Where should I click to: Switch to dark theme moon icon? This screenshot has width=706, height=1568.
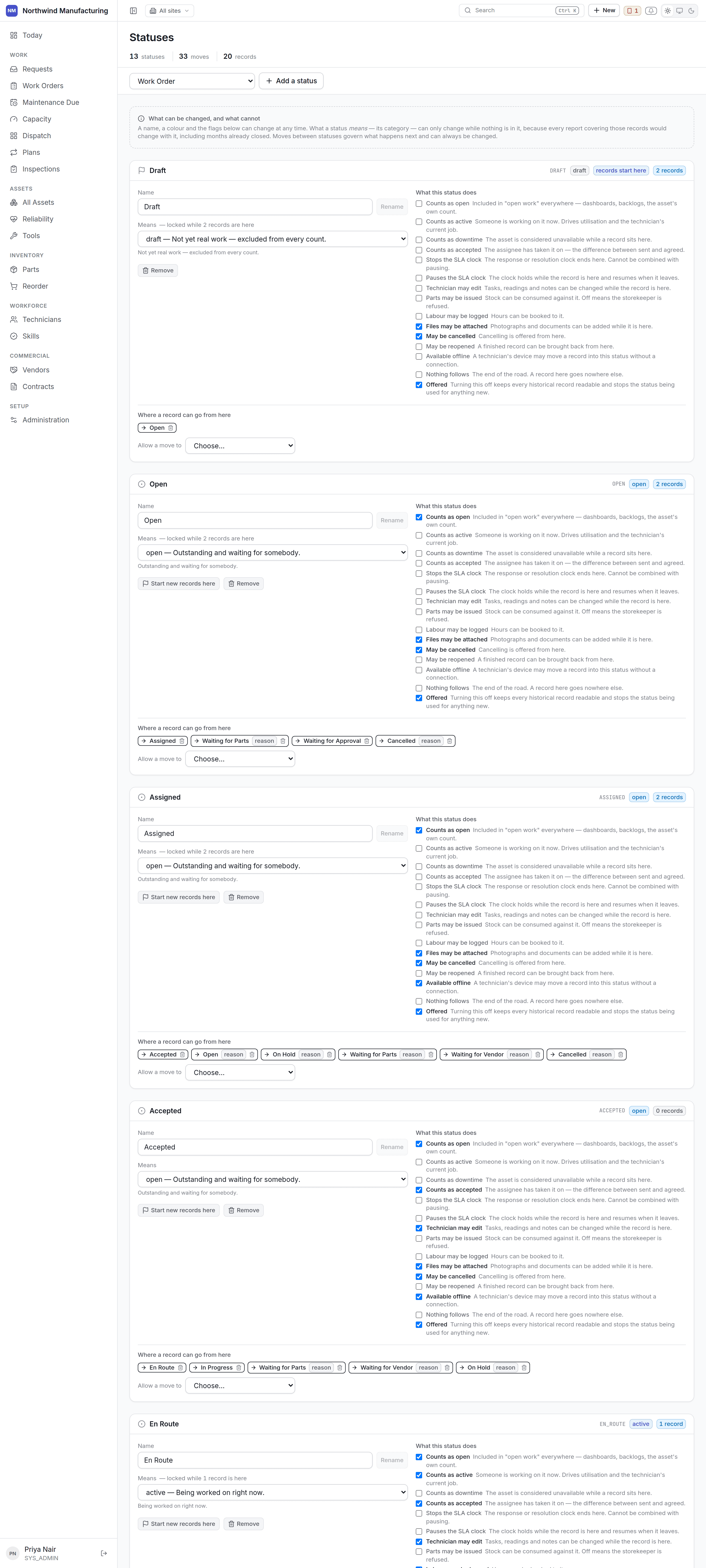[x=691, y=10]
